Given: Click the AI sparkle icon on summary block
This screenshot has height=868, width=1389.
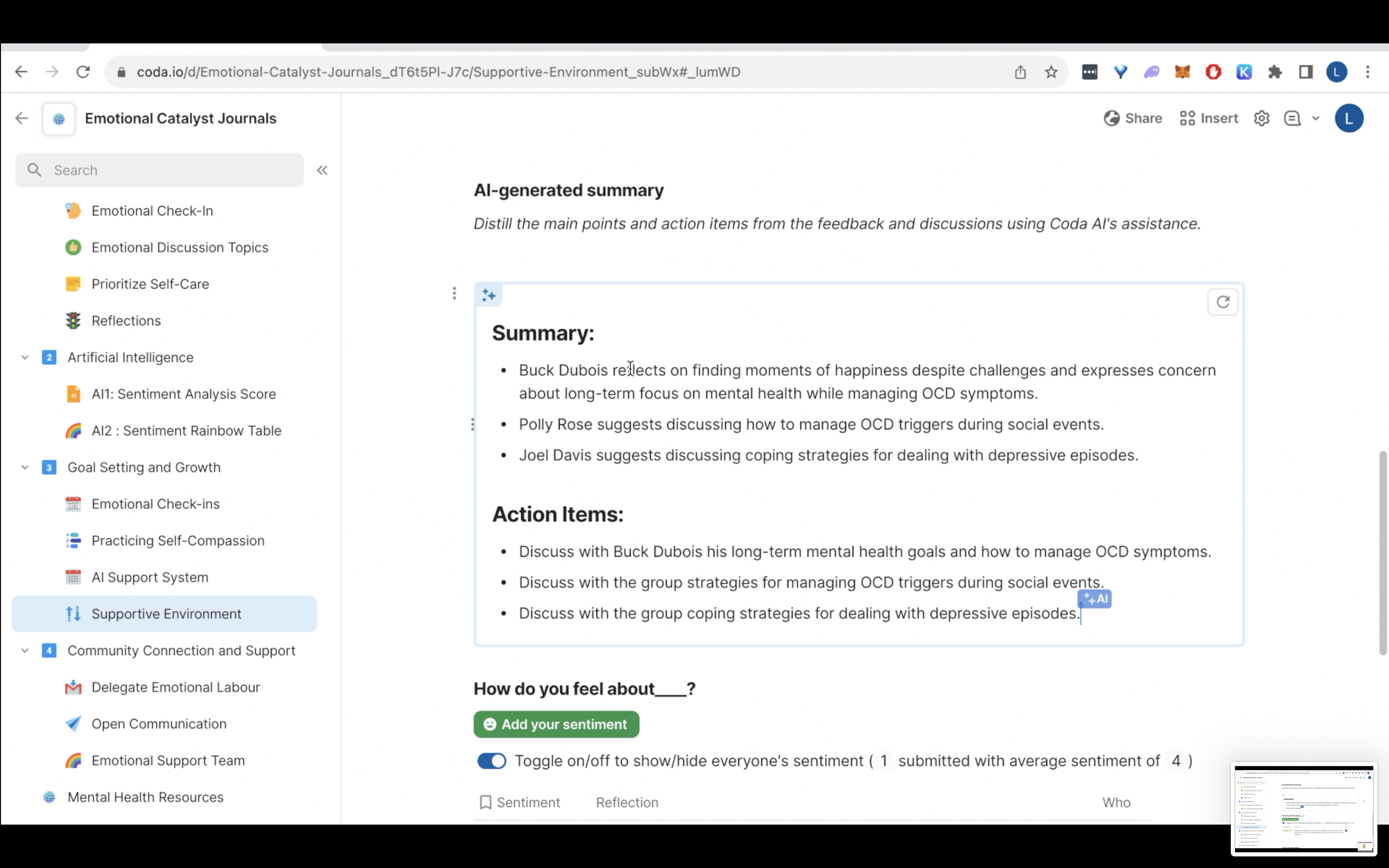Looking at the screenshot, I should [x=489, y=295].
